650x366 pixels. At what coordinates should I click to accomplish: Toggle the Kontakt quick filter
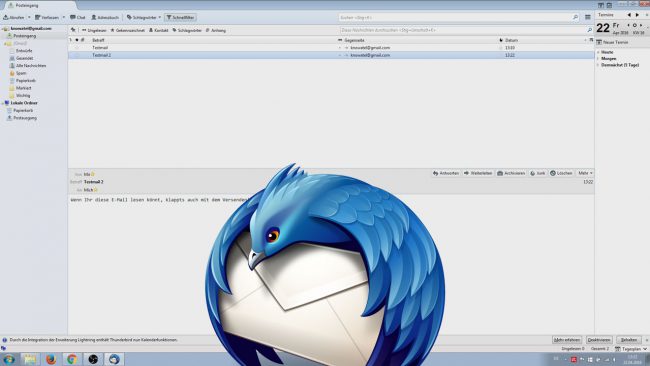point(159,30)
